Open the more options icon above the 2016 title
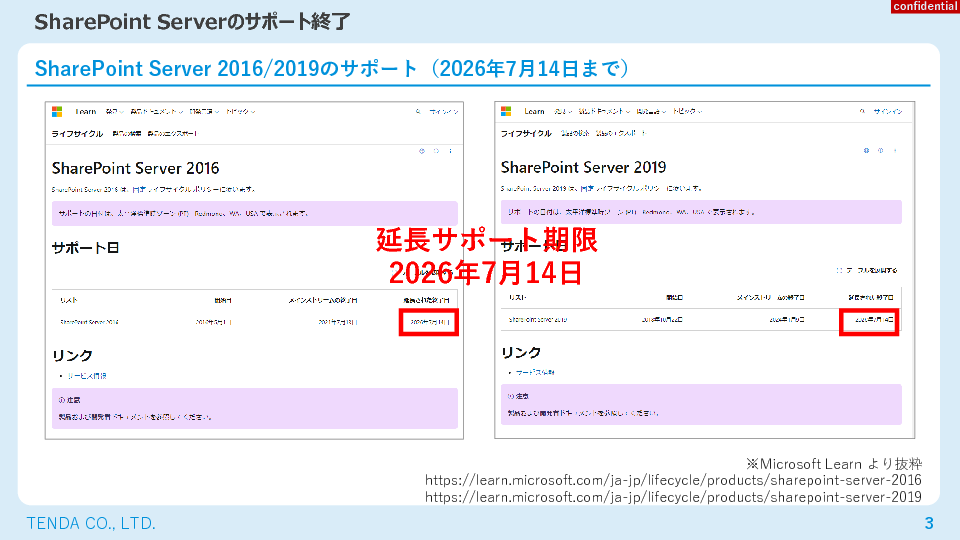The image size is (960, 540). click(449, 151)
